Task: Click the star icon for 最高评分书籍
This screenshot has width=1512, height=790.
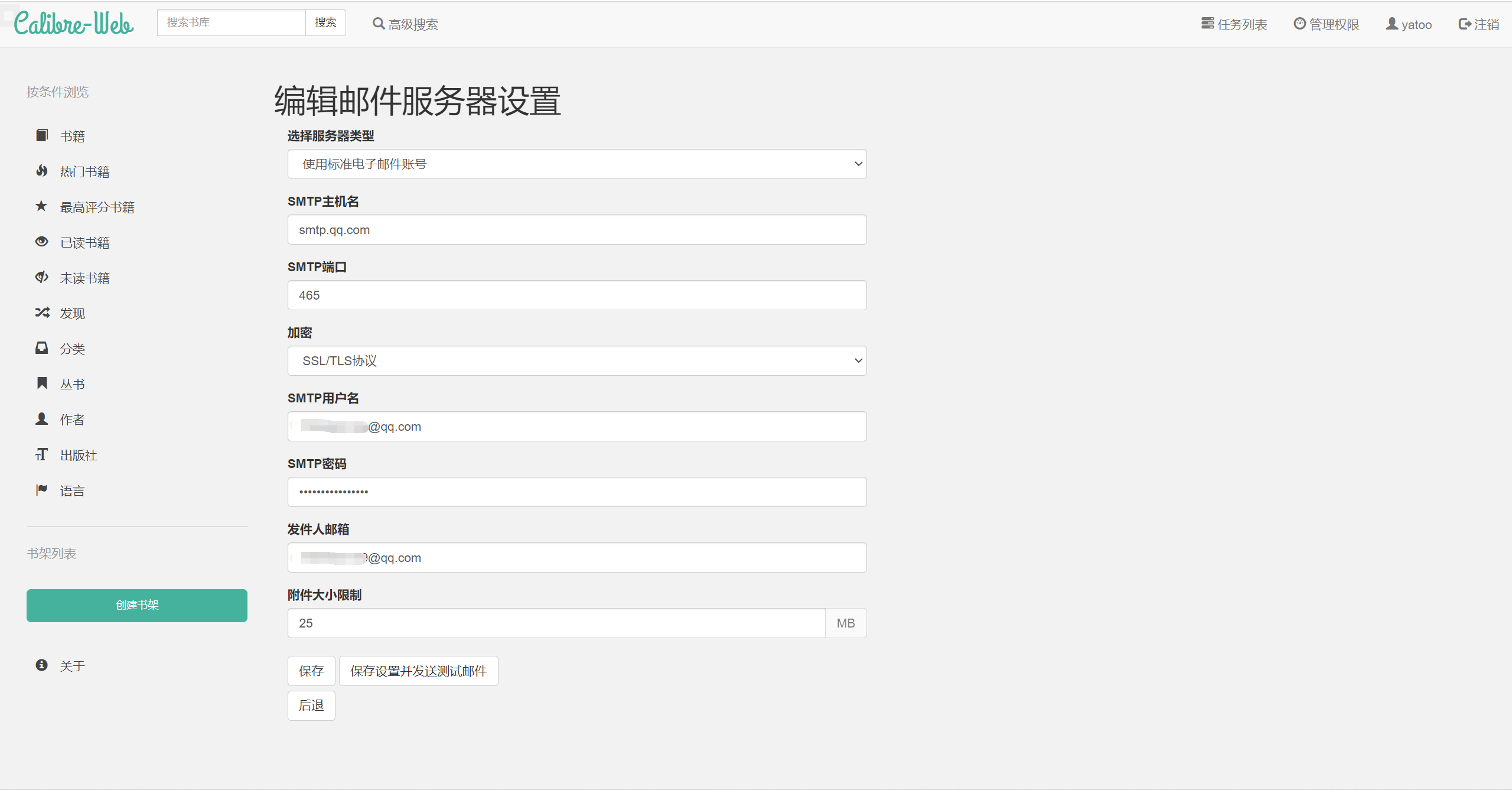Action: point(41,206)
